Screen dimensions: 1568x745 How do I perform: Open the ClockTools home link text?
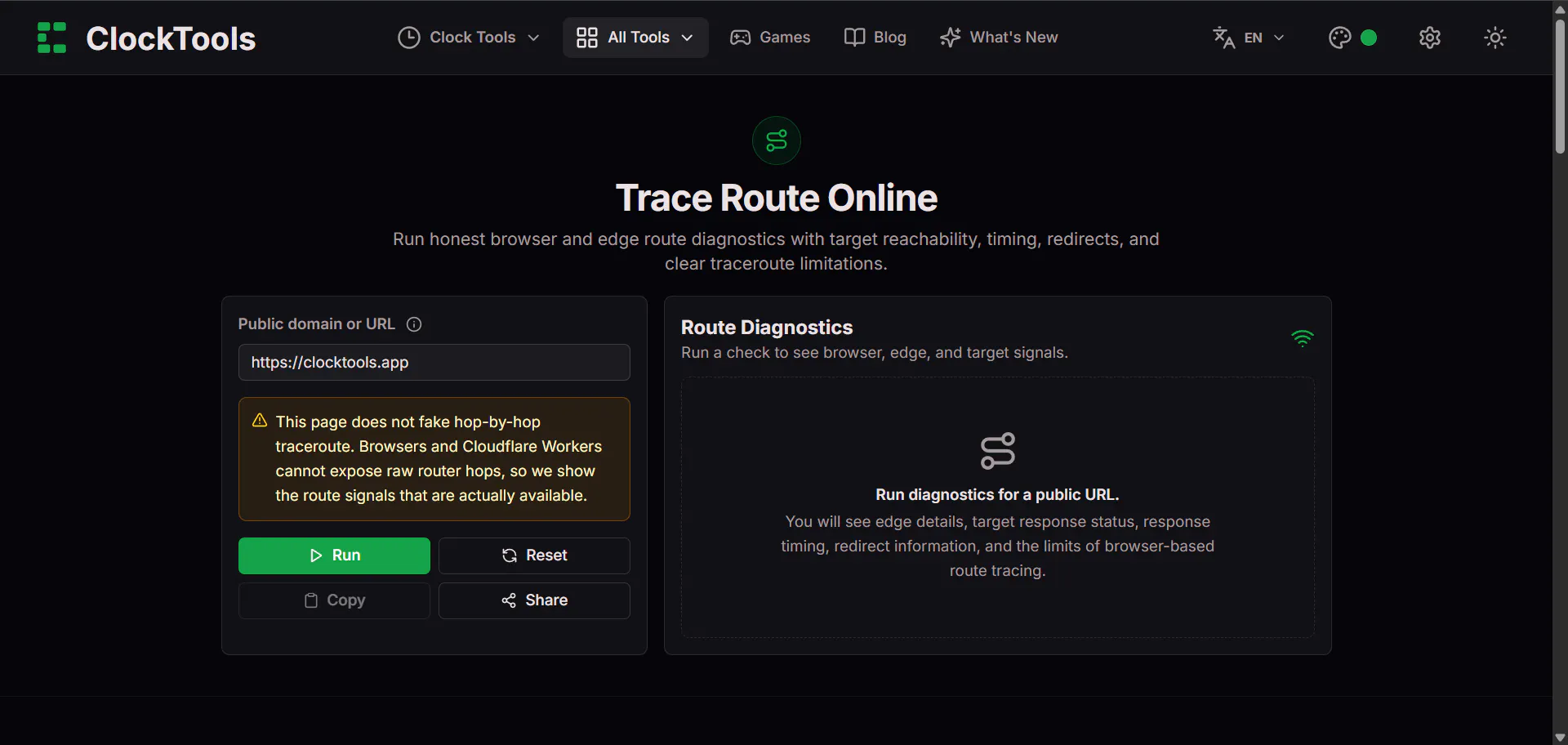tap(171, 38)
